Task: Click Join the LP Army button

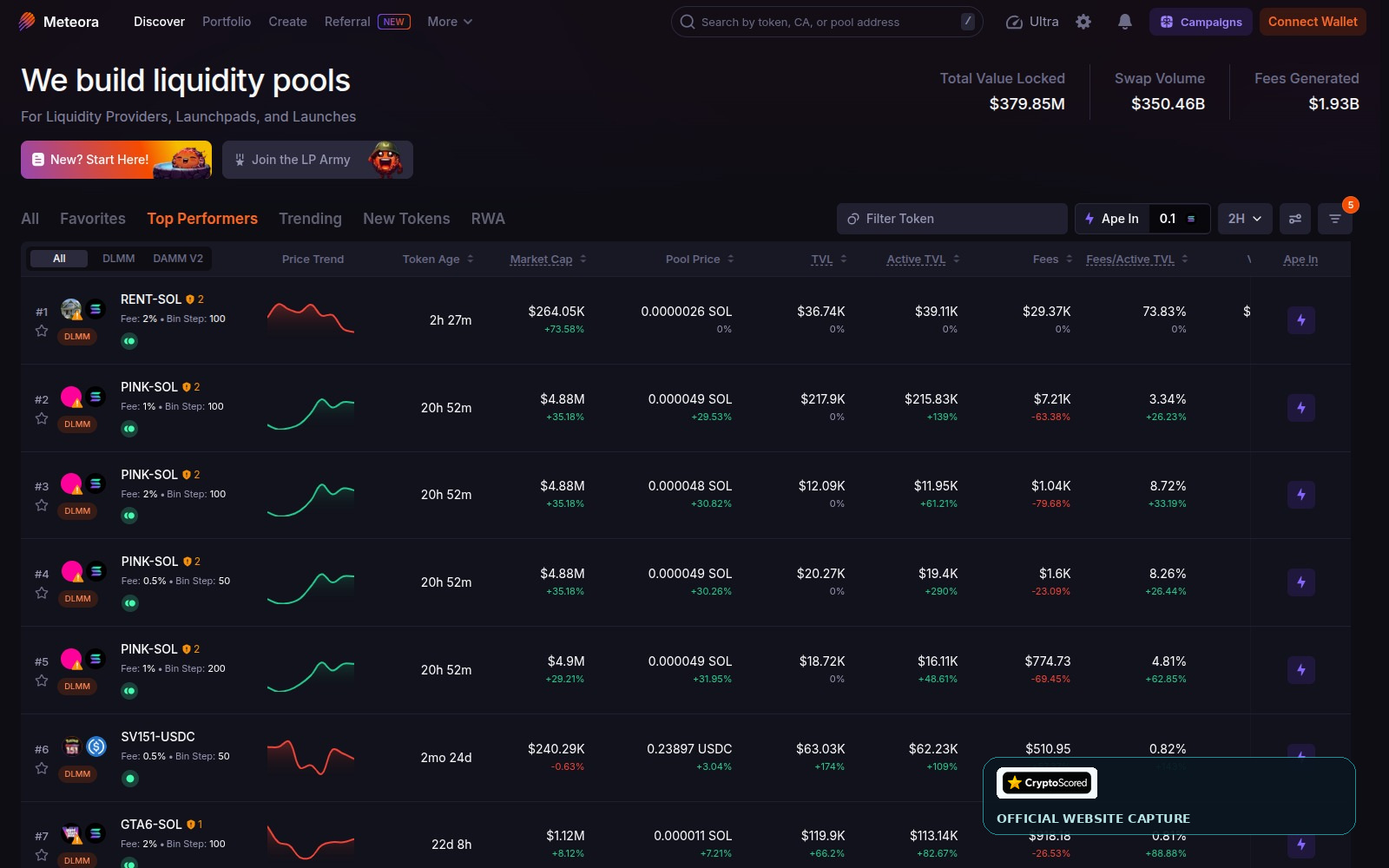Action: click(318, 160)
